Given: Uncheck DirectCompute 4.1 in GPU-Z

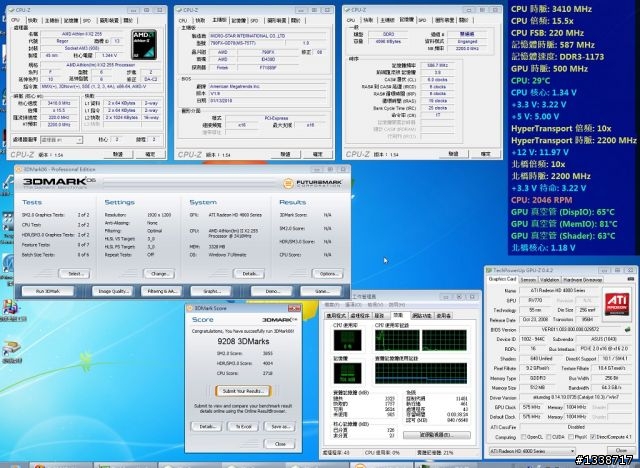Looking at the screenshot, I should point(593,437).
